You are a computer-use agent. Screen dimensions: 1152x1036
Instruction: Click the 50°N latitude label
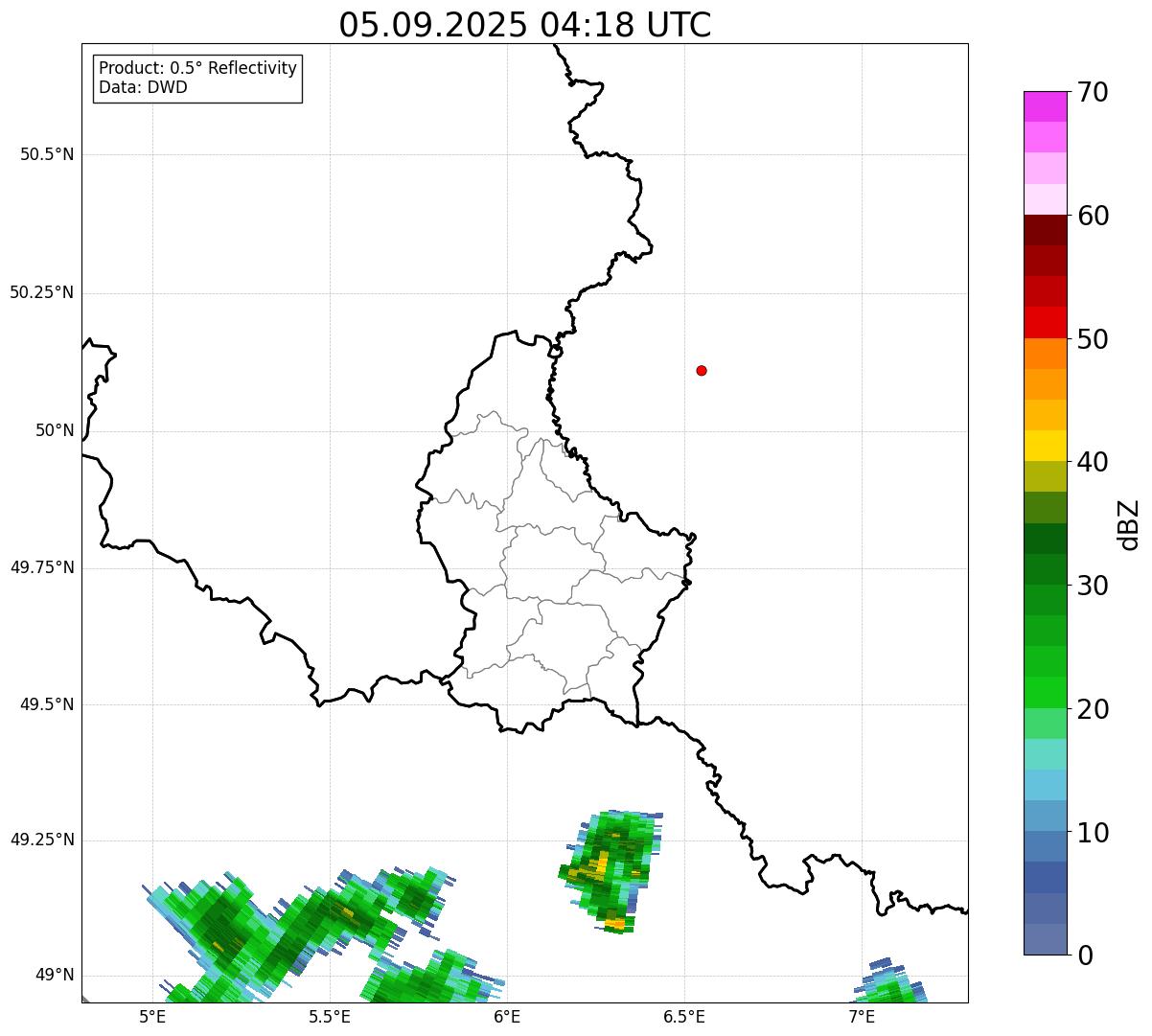click(55, 430)
